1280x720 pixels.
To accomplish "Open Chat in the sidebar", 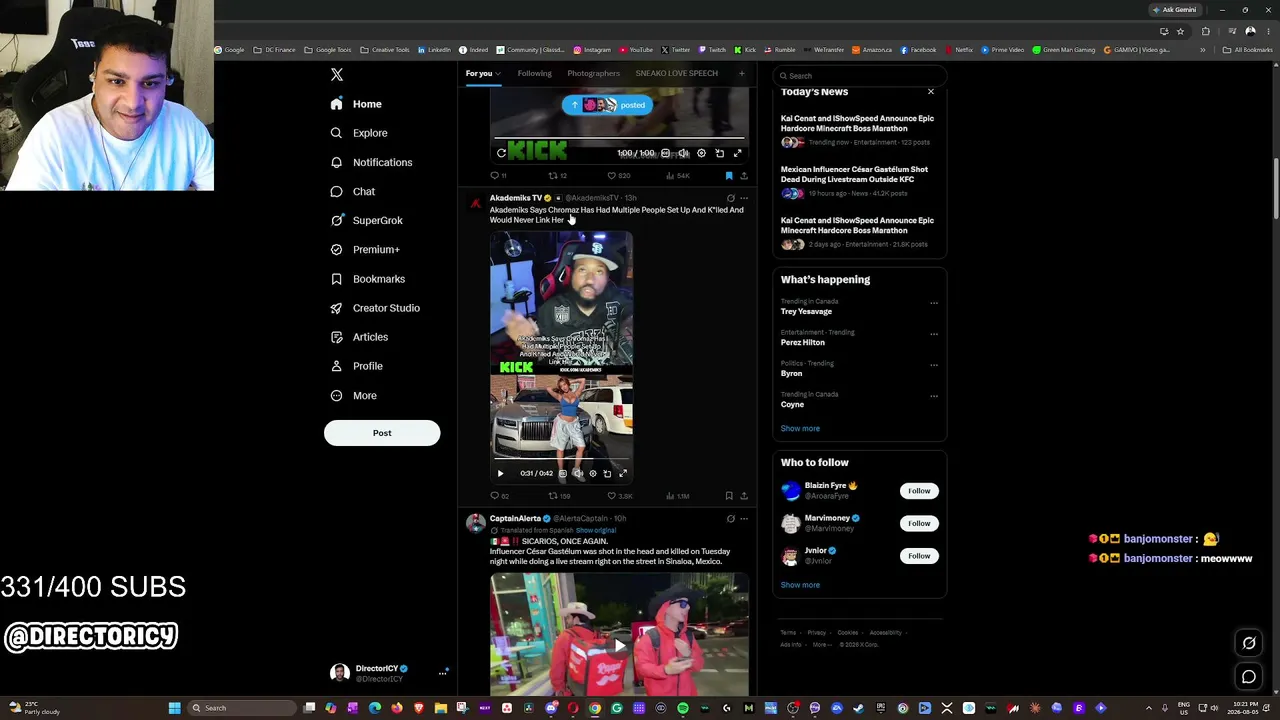I will pyautogui.click(x=353, y=191).
